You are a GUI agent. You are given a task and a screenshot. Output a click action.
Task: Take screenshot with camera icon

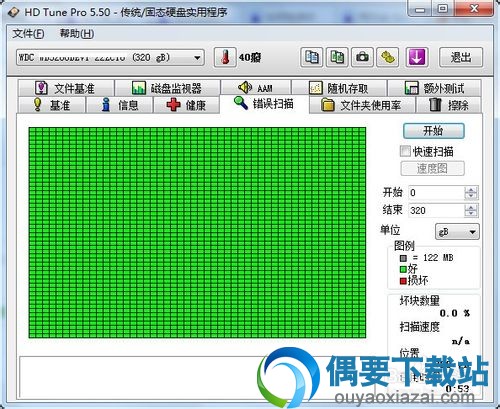point(362,57)
